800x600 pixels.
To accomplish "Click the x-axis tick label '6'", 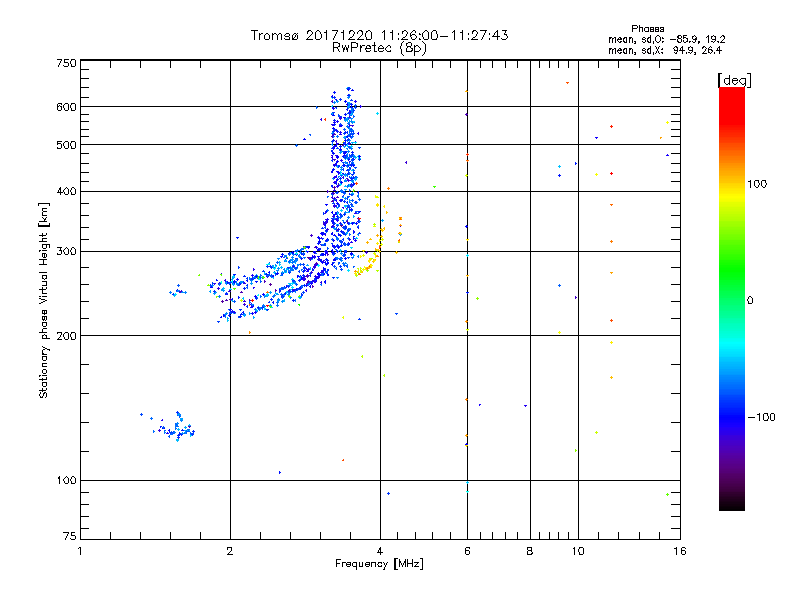I will tap(468, 551).
